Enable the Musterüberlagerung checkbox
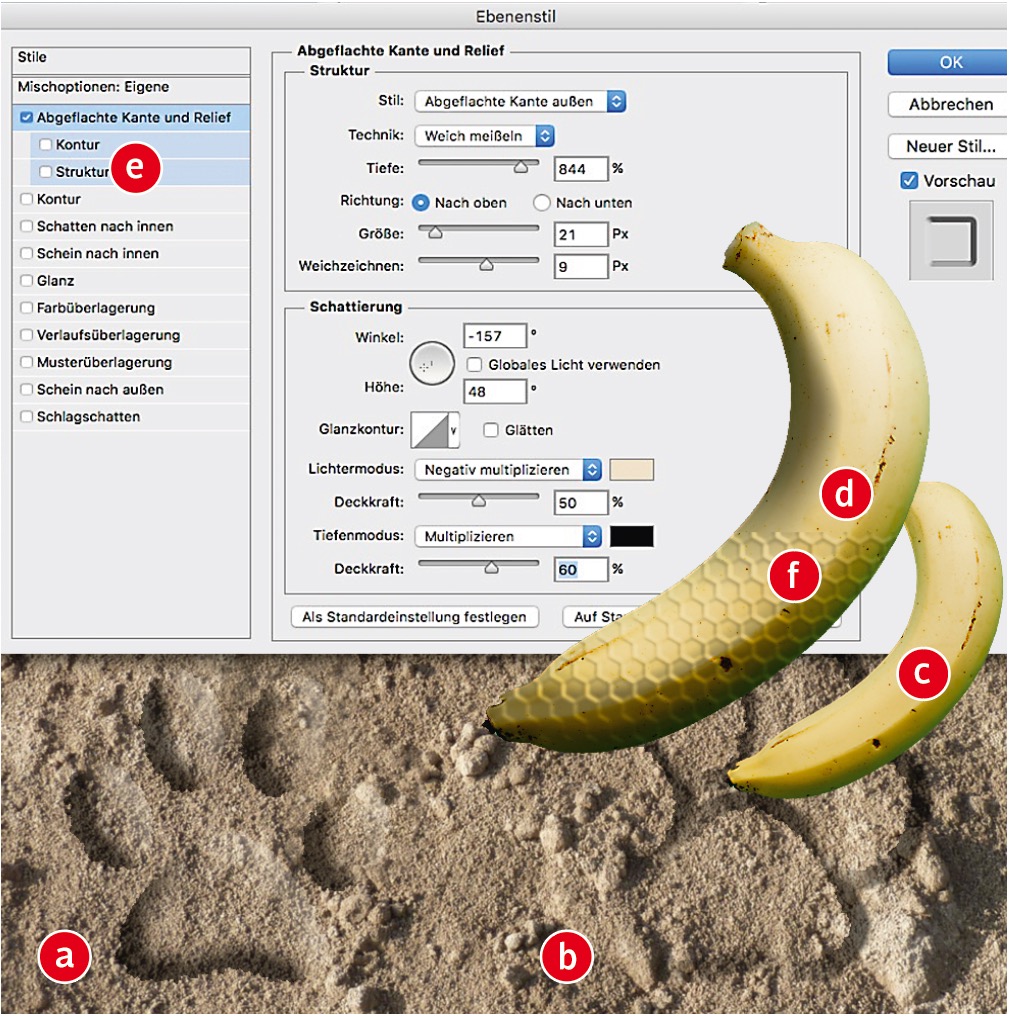This screenshot has height=1016, width=1010. (x=27, y=362)
